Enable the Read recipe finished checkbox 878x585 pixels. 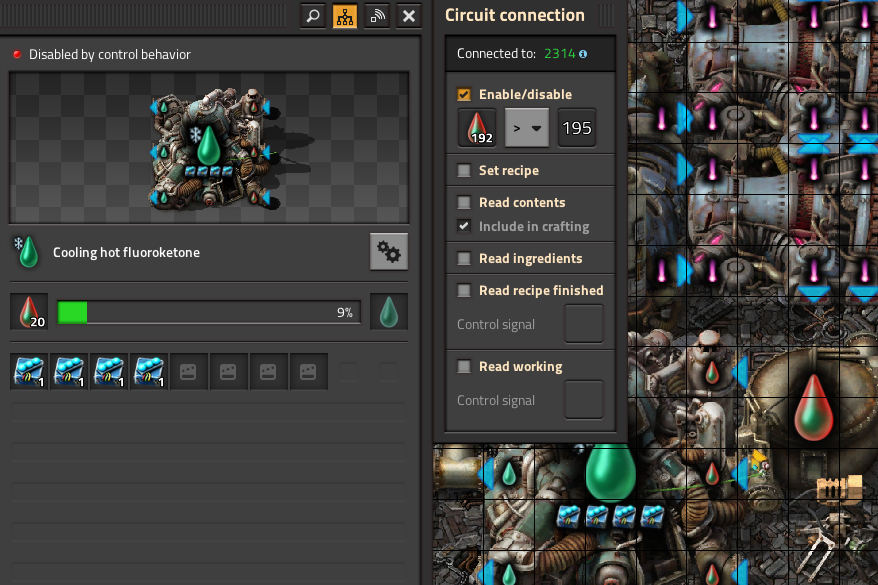point(464,291)
